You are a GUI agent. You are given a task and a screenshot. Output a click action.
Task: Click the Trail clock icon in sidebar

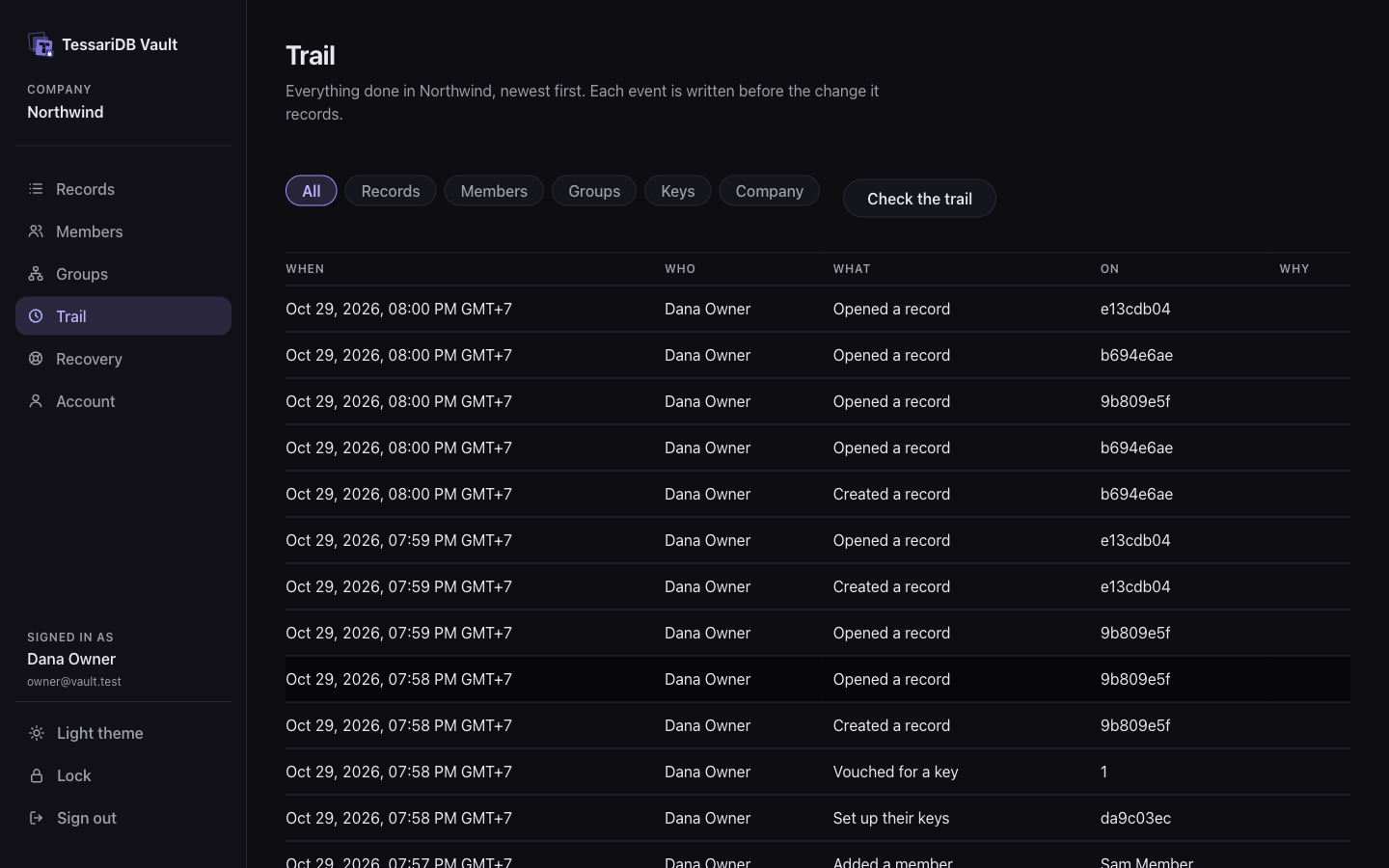click(x=36, y=316)
